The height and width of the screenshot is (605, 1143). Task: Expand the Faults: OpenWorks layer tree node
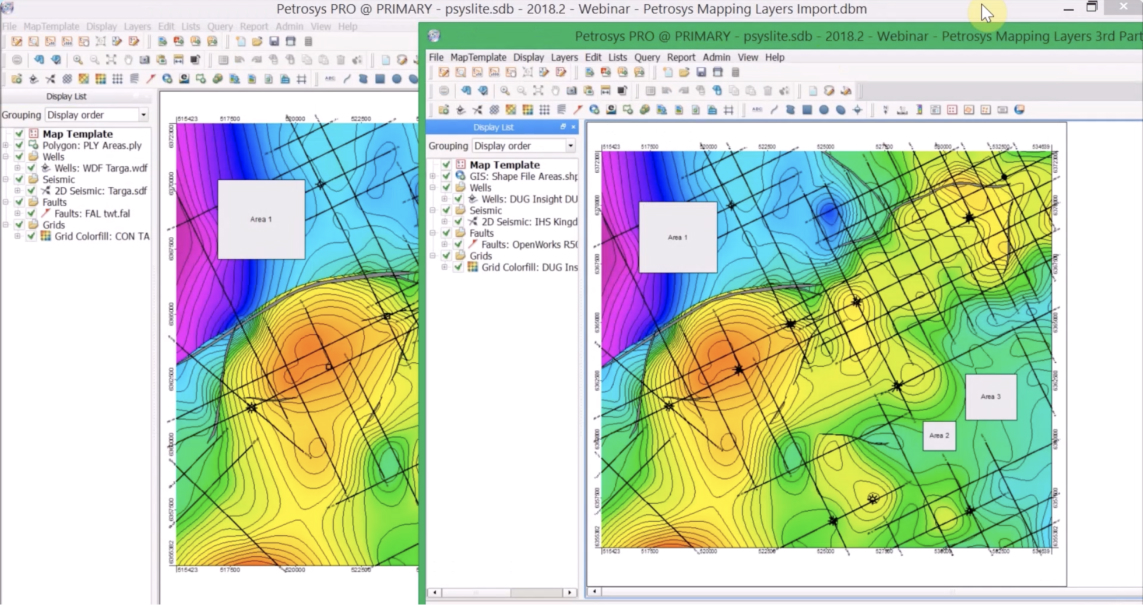pyautogui.click(x=444, y=244)
